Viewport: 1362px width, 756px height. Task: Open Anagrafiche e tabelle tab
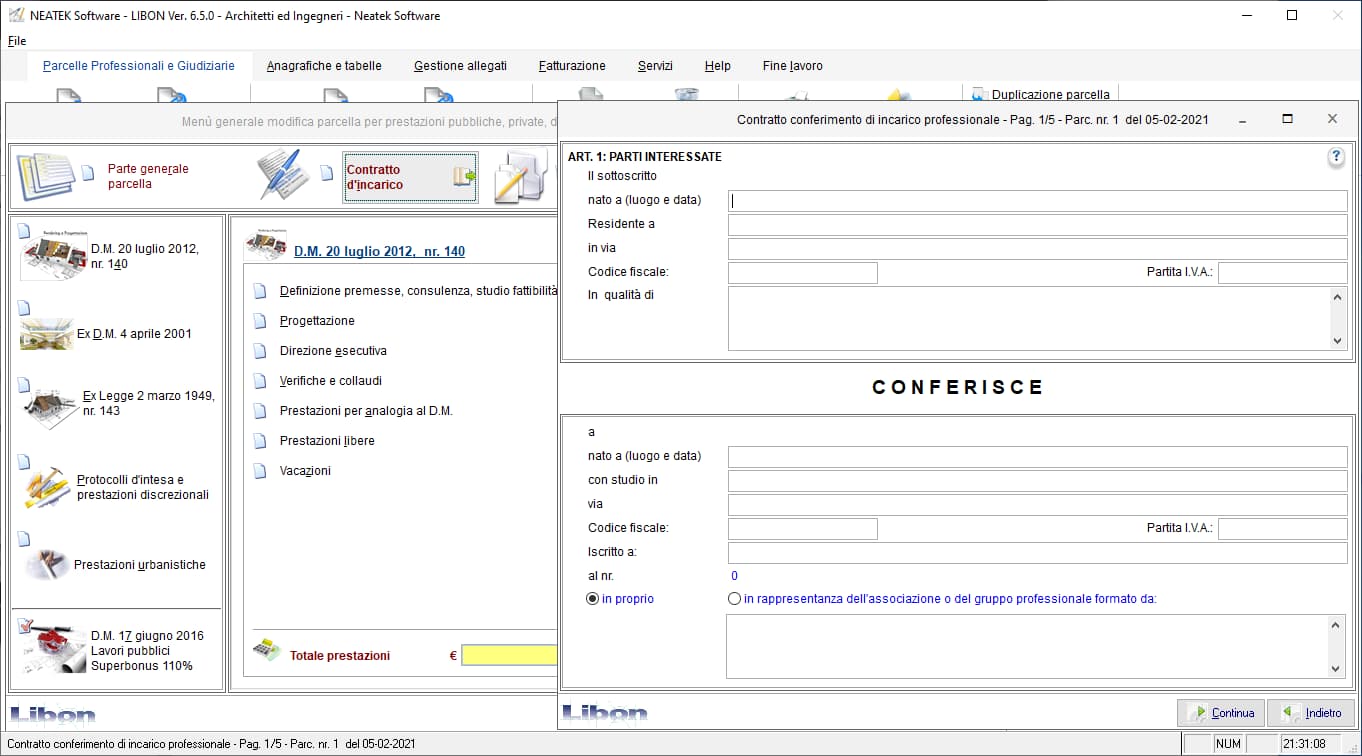point(324,66)
